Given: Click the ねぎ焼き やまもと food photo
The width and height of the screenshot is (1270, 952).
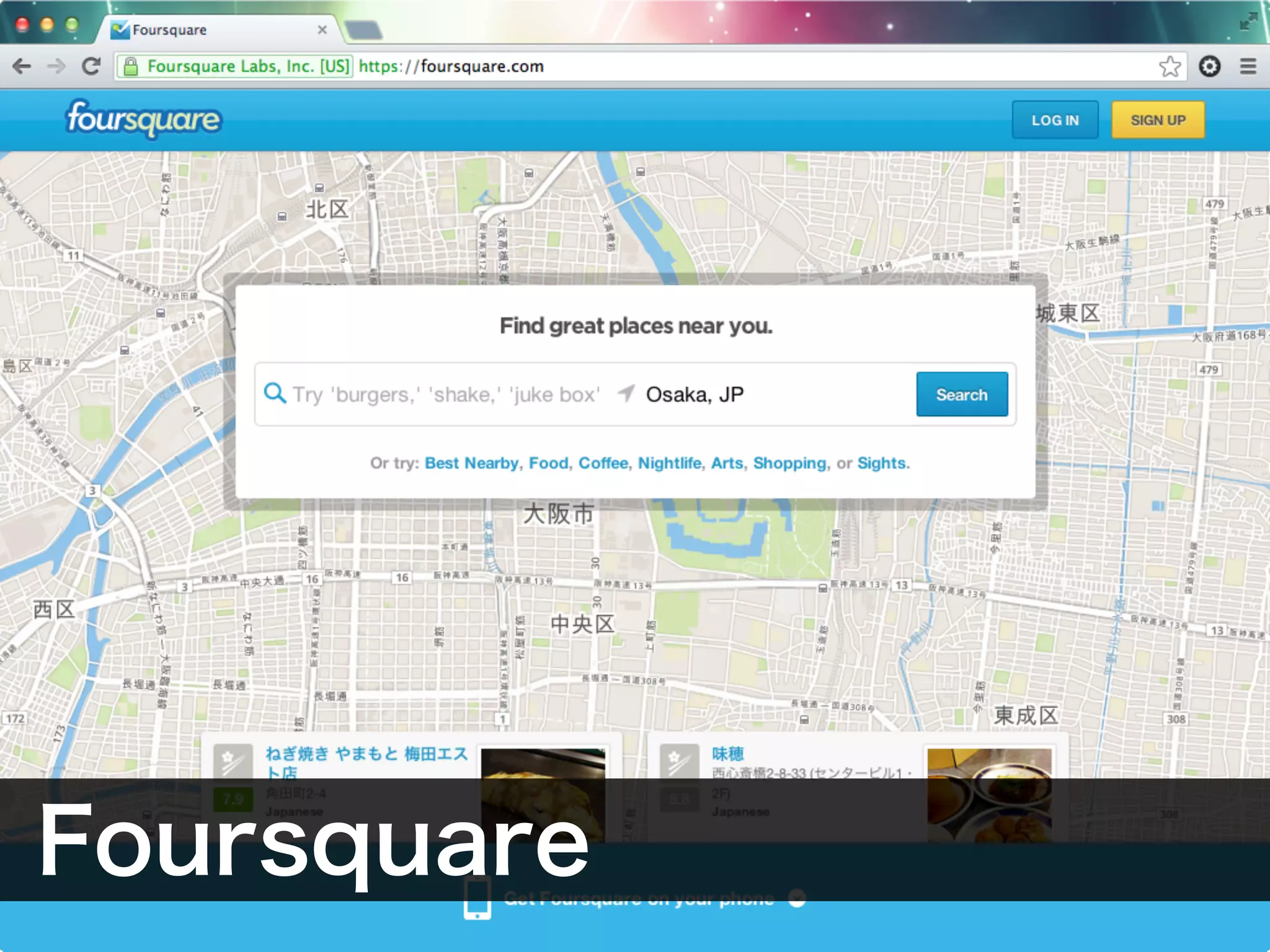Looking at the screenshot, I should point(543,795).
